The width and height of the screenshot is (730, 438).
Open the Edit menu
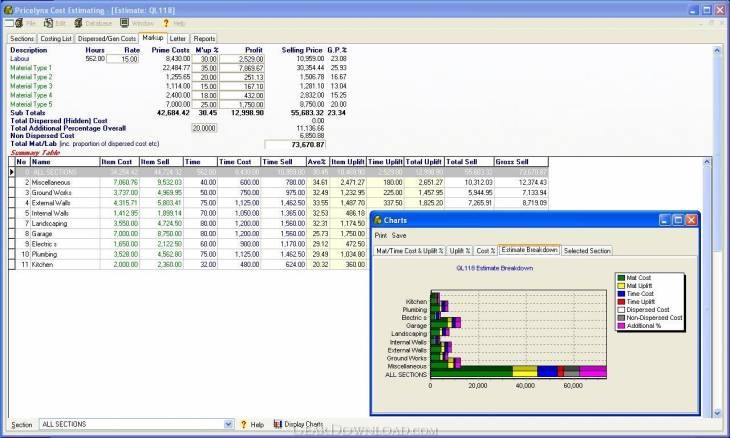click(x=55, y=23)
